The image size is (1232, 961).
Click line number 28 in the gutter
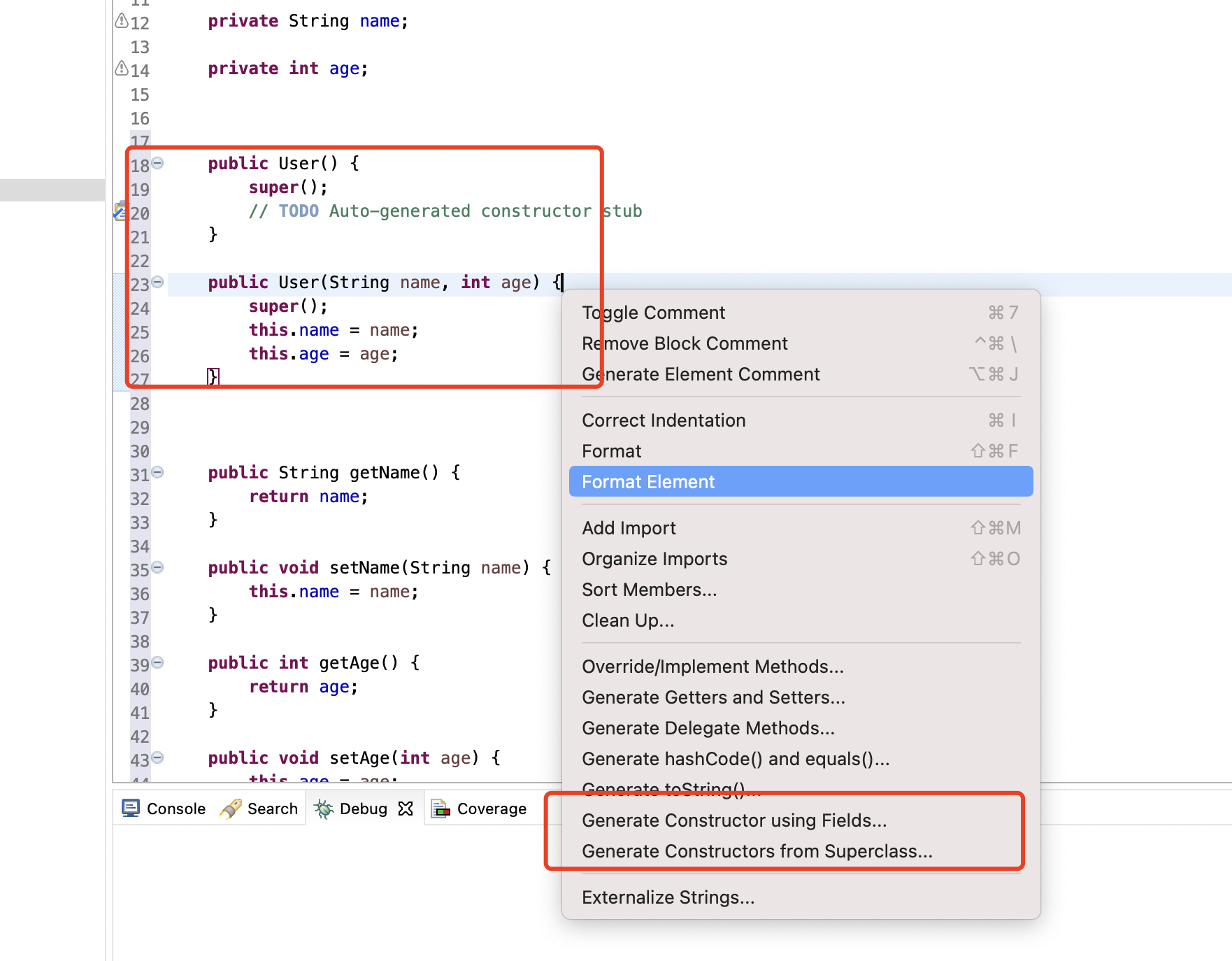[x=140, y=404]
